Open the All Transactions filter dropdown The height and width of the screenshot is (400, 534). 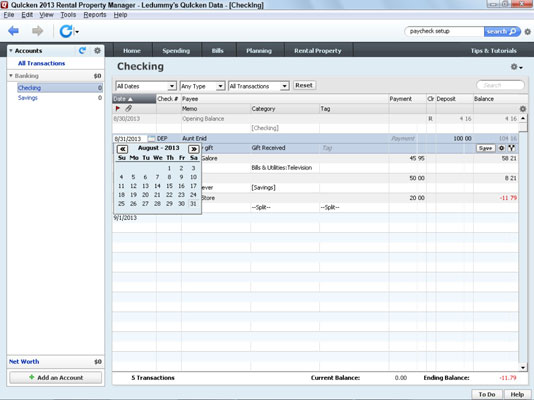259,86
